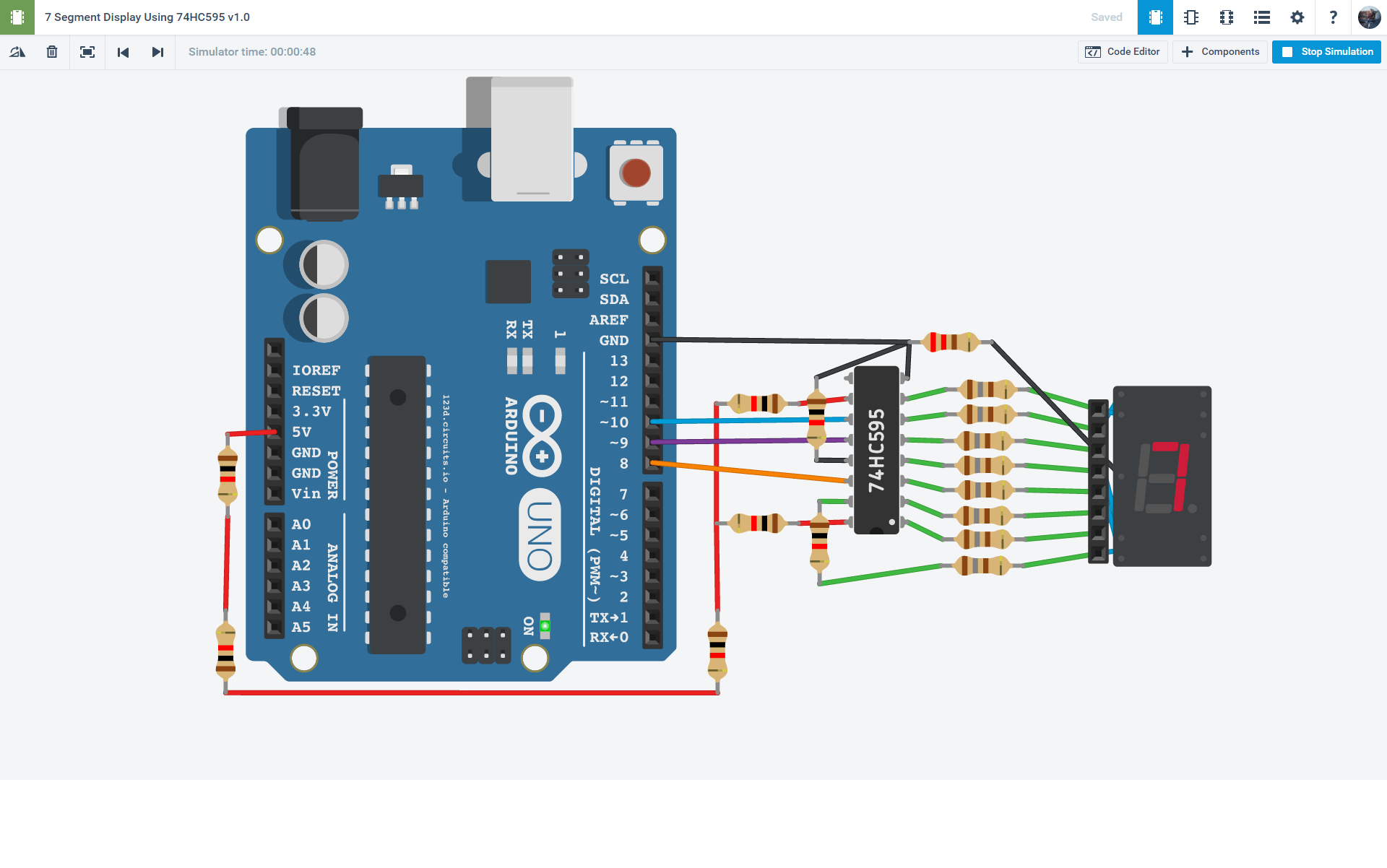Select the resistor on the GND line
This screenshot has width=1387, height=868.
click(951, 342)
